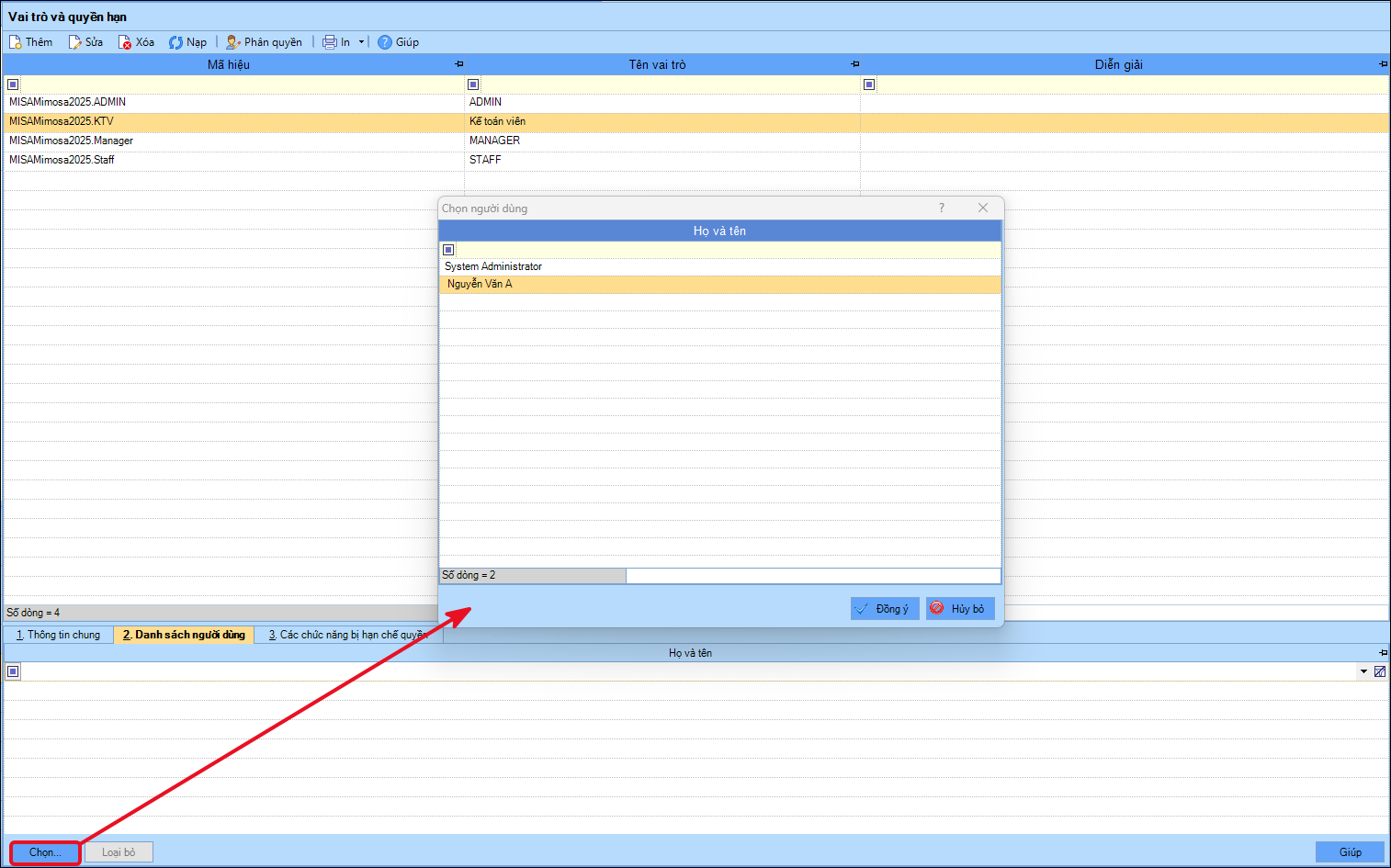Click clear-filter icon at lower filter row end
Viewport: 1391px width, 868px height.
(x=1379, y=671)
